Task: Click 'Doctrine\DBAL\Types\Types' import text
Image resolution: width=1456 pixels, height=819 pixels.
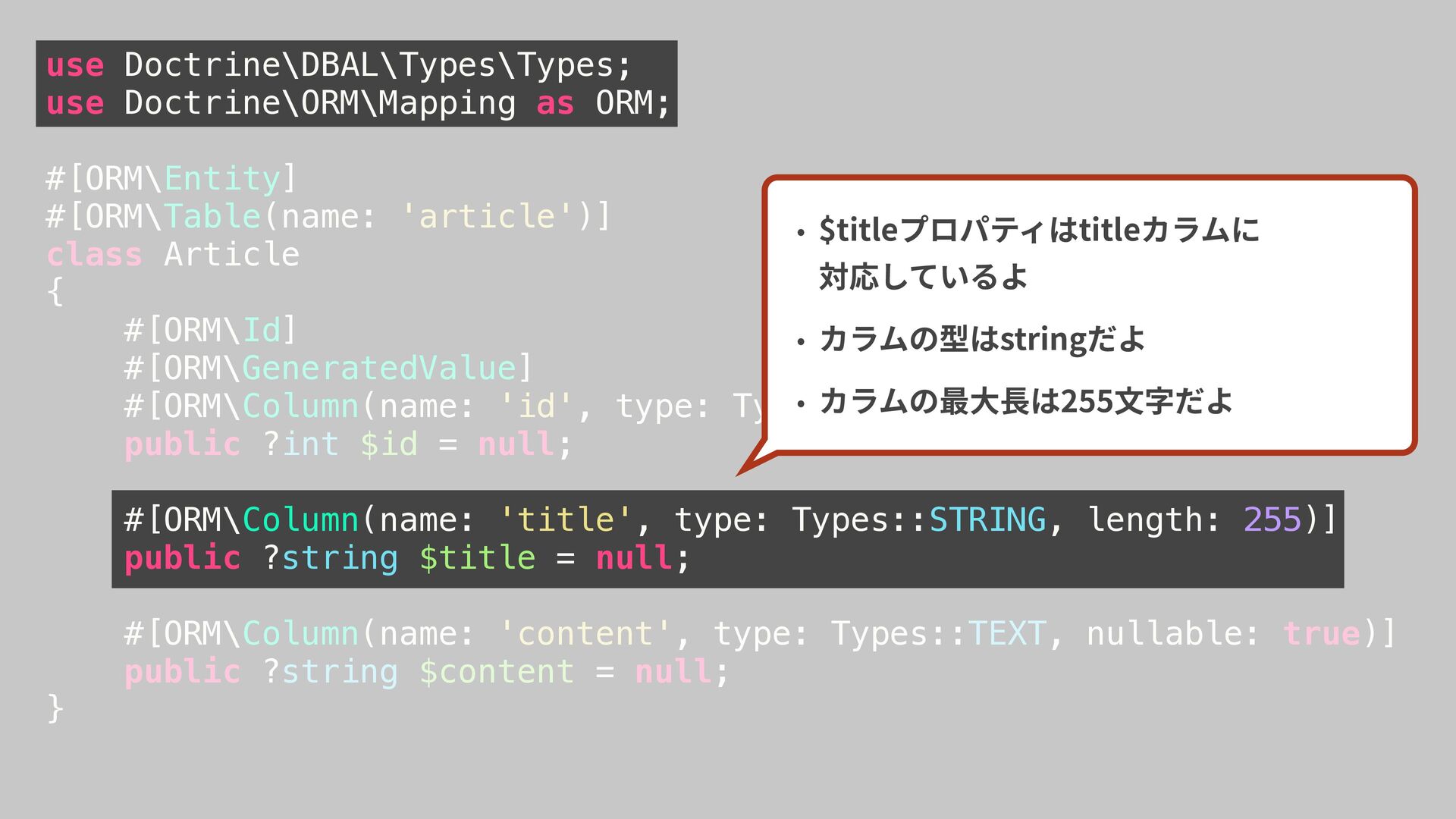Action: (x=370, y=65)
